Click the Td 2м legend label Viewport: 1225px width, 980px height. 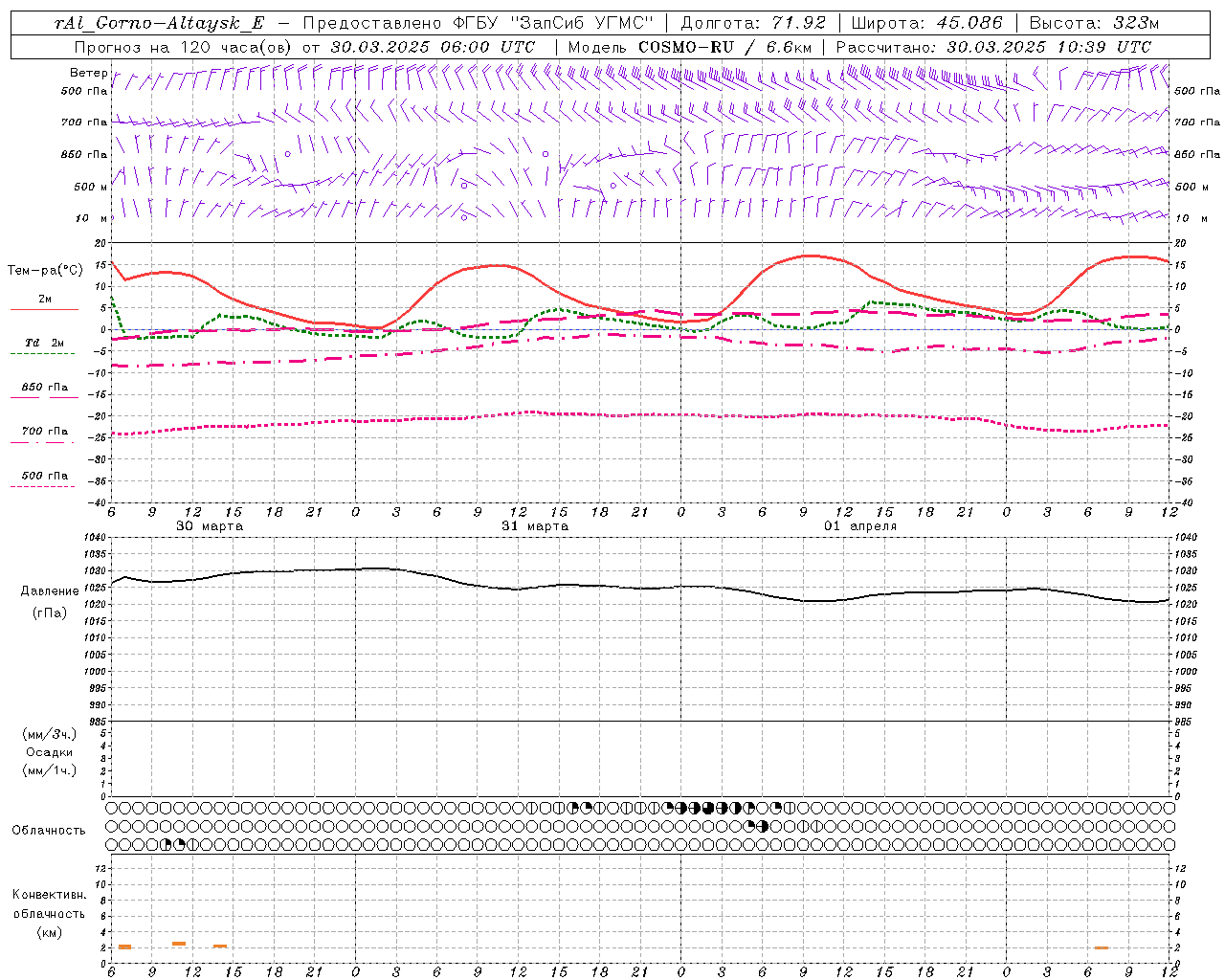click(45, 343)
